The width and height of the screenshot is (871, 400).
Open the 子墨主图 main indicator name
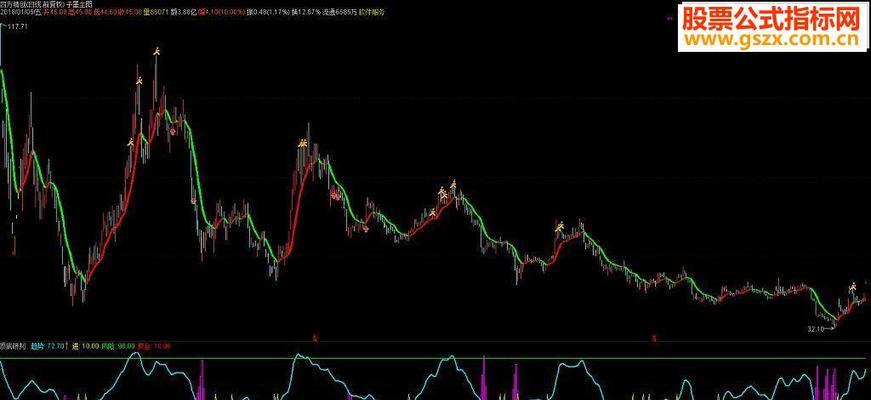[83, 3]
